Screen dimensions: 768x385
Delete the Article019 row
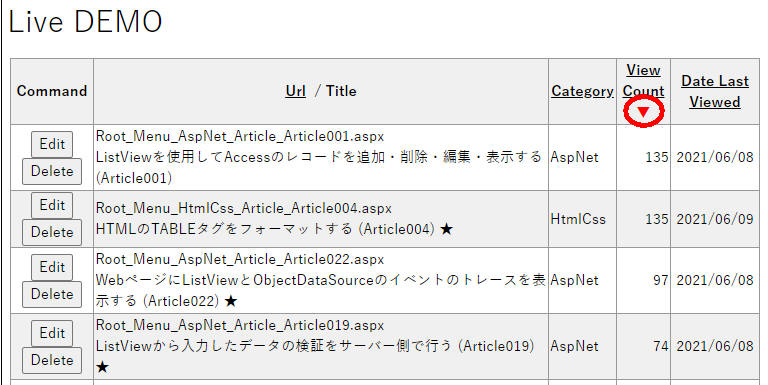52,360
